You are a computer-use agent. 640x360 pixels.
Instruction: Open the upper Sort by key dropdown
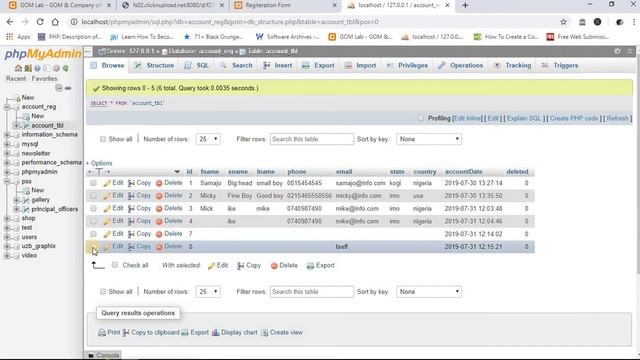coord(429,139)
